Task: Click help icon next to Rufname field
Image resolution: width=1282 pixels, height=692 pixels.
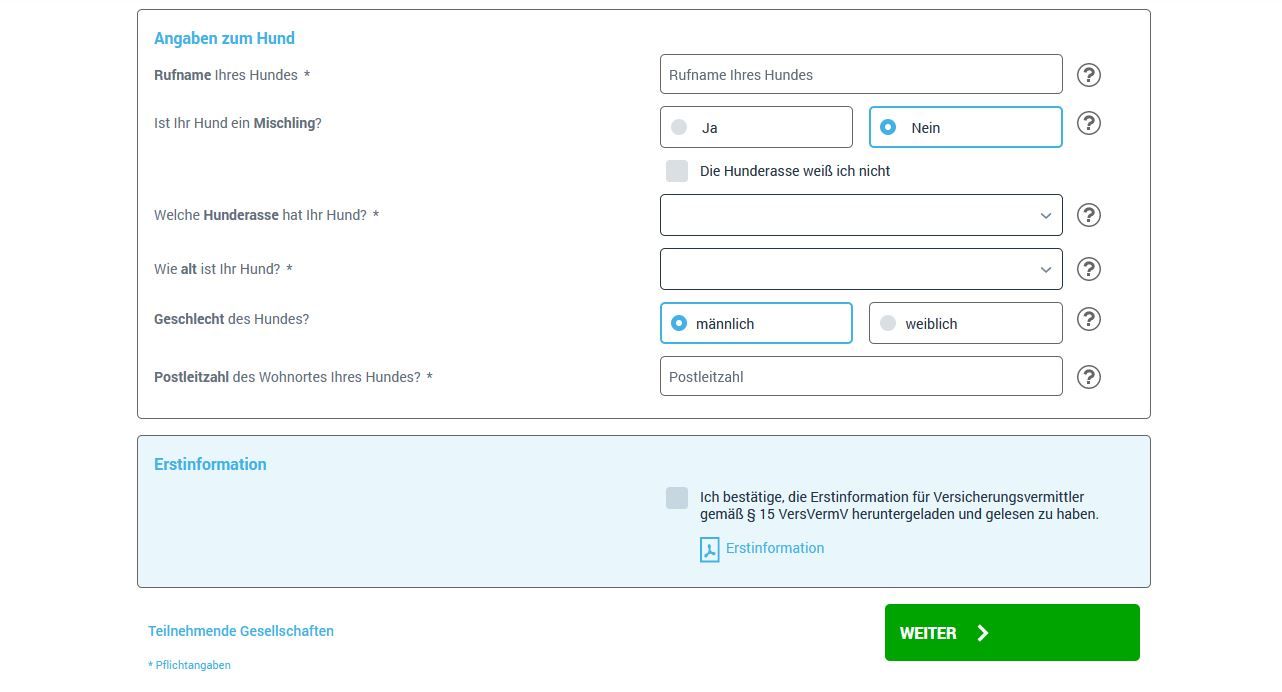Action: (x=1088, y=75)
